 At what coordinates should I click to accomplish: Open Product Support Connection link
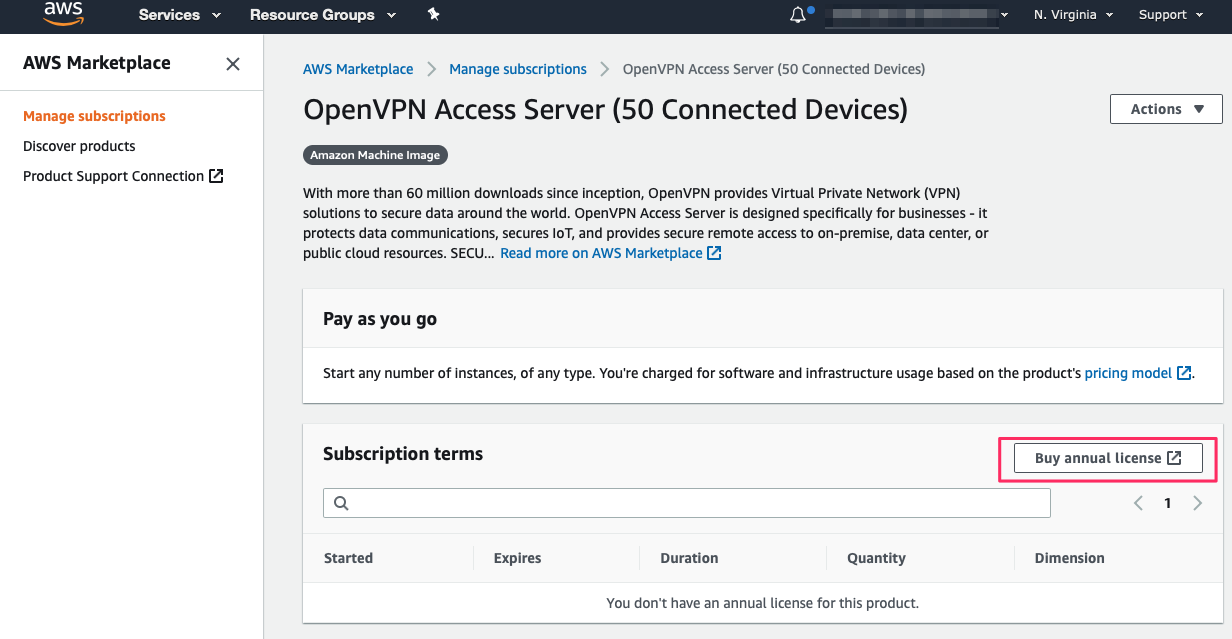[123, 176]
